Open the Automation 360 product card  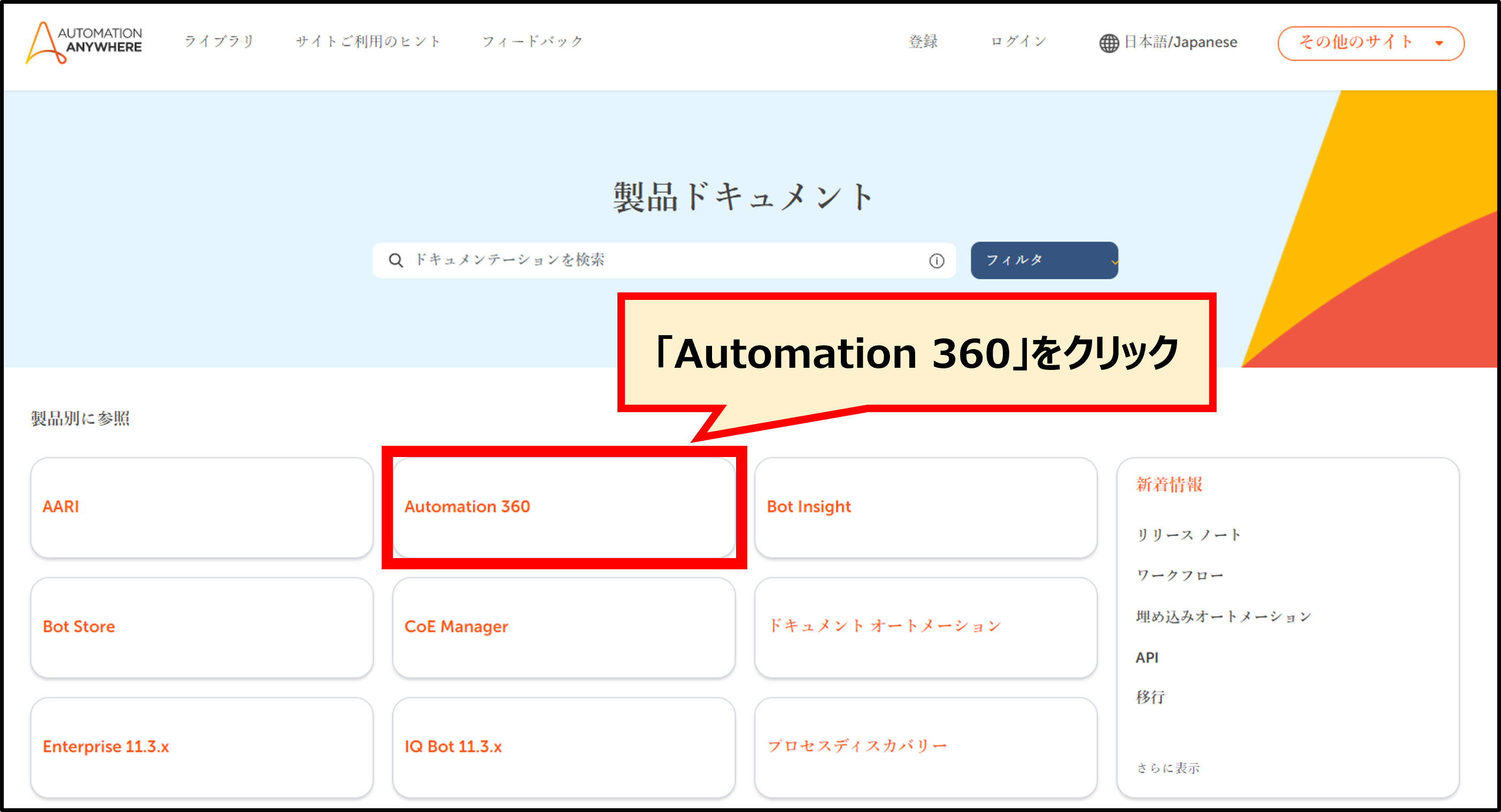[x=564, y=508]
